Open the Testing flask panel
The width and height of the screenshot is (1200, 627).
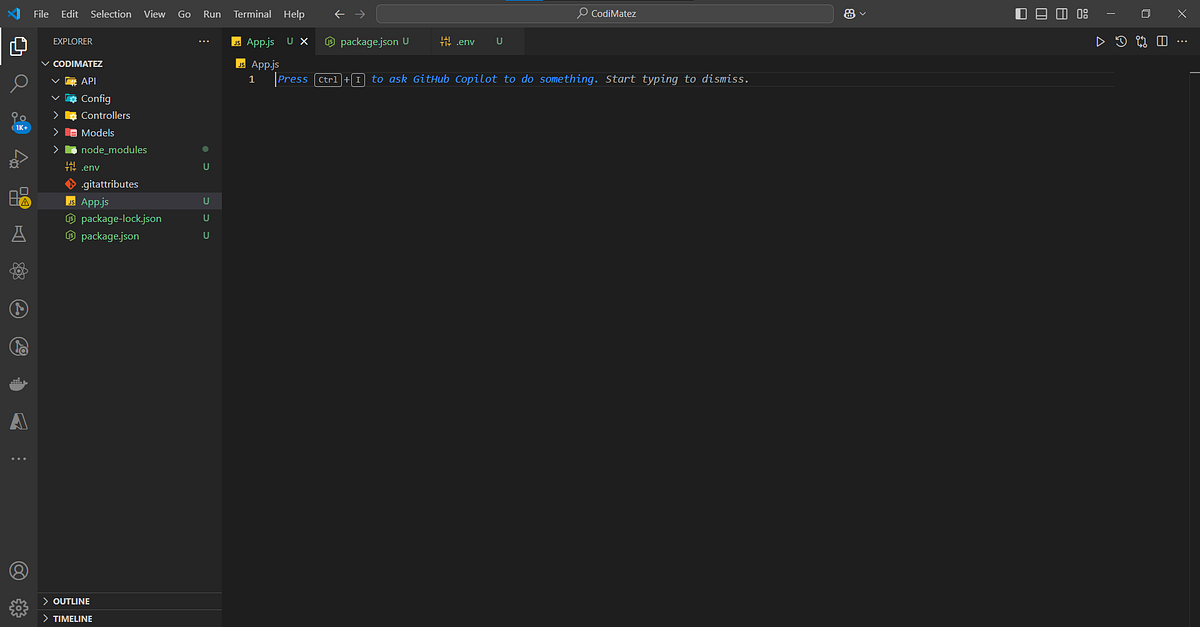click(18, 233)
